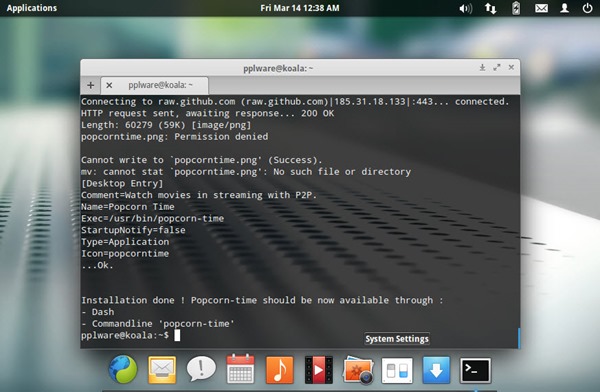Click the 'mv: cannot stat' error line
The width and height of the screenshot is (600, 392).
coord(246,172)
